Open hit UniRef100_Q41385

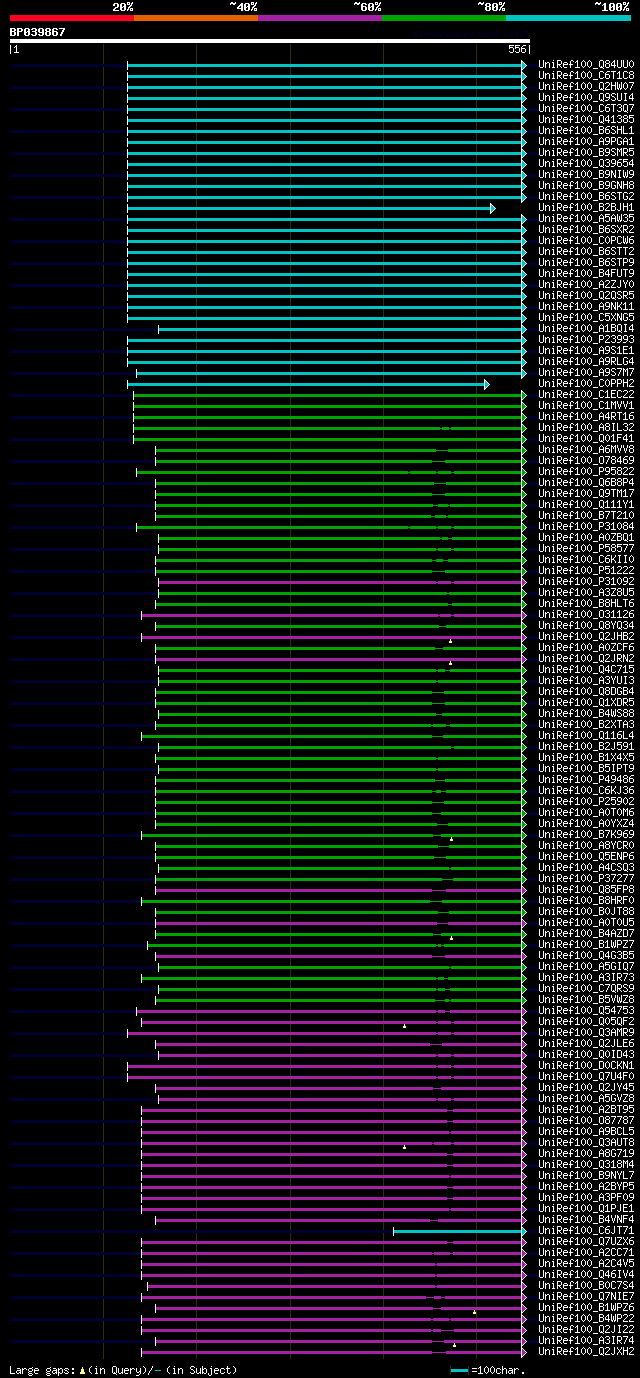[586, 119]
